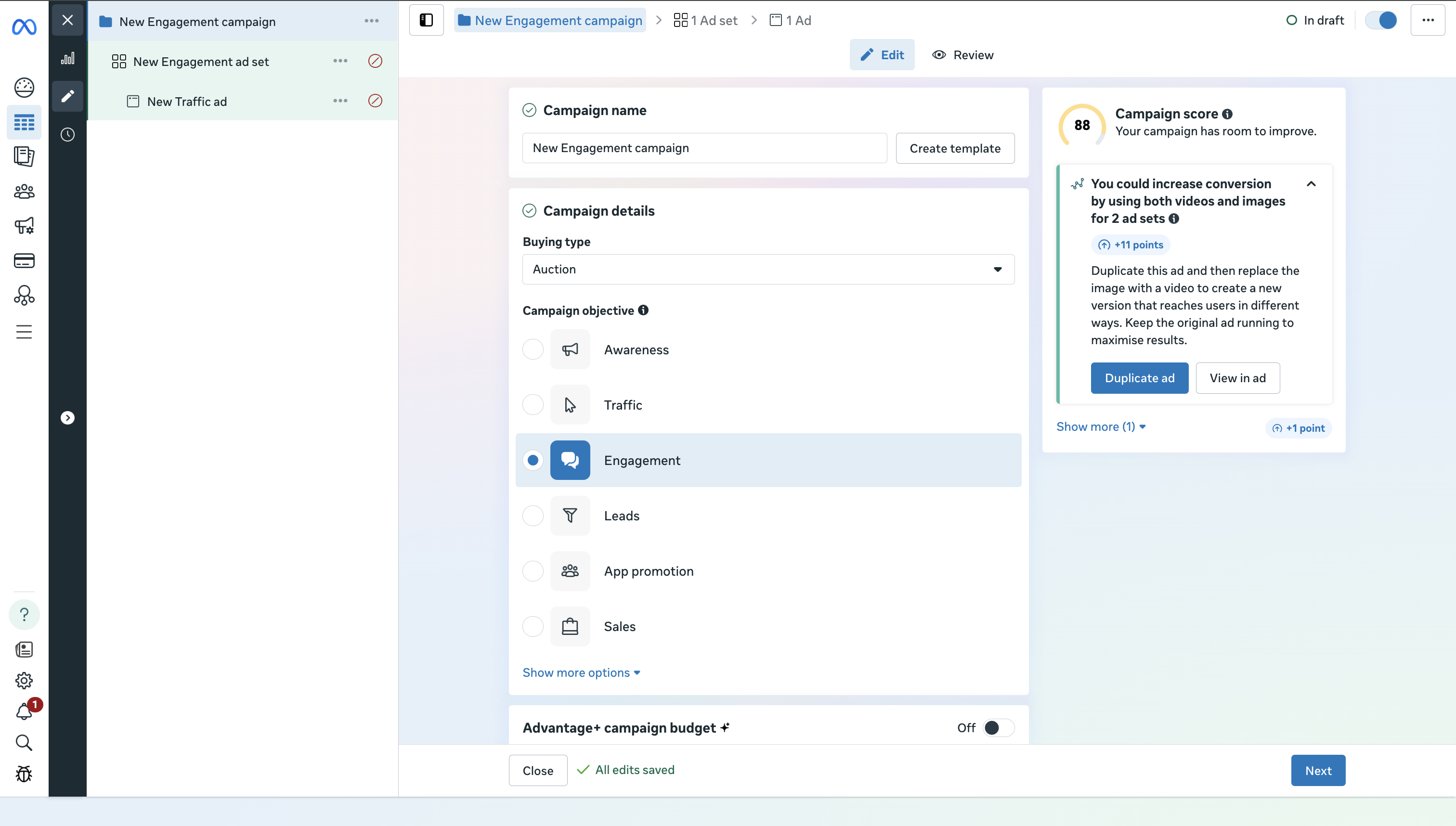Image resolution: width=1456 pixels, height=826 pixels.
Task: Open the Ads Manager table grid icon
Action: (x=24, y=122)
